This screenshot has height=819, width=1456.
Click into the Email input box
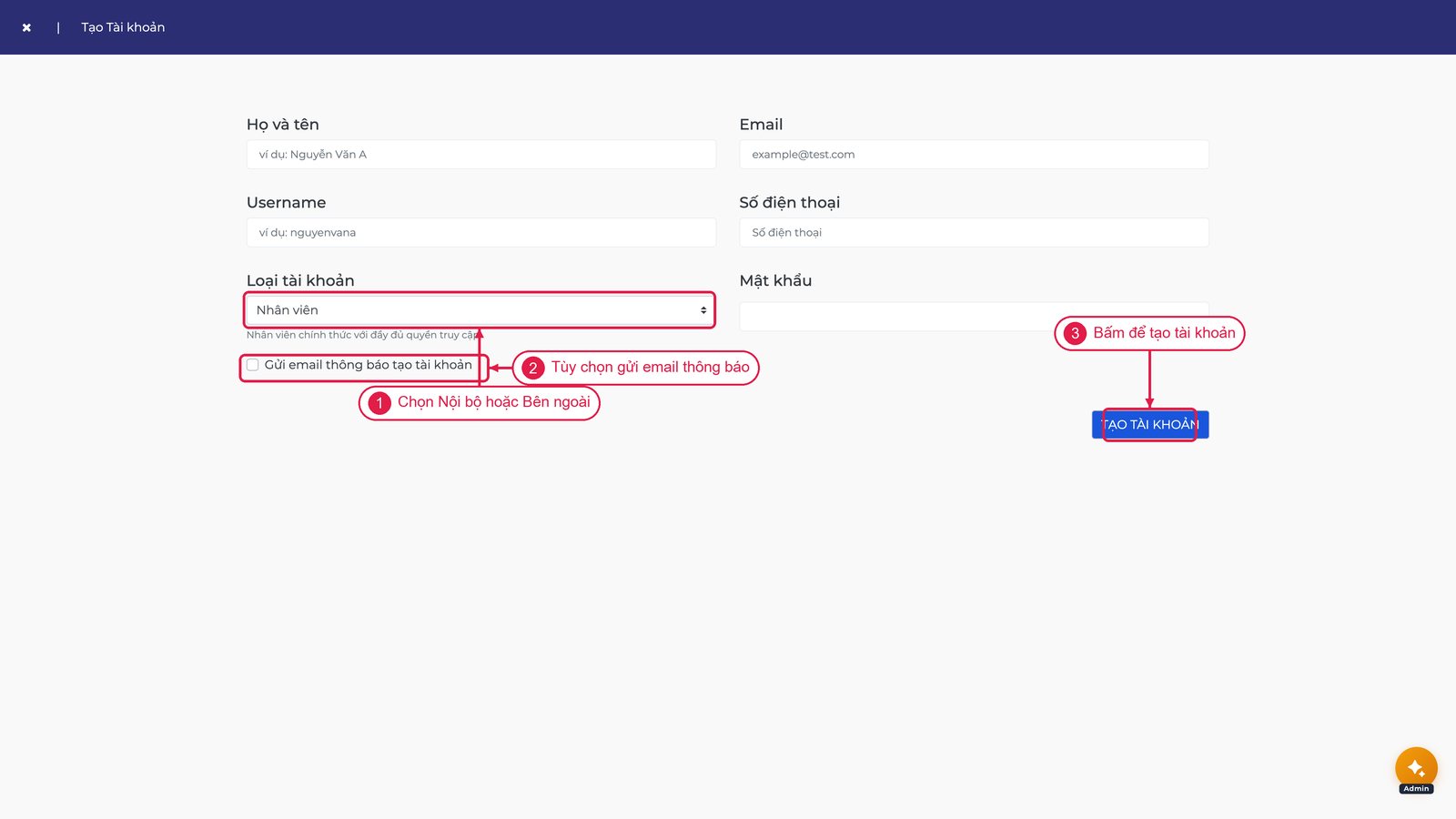pyautogui.click(x=974, y=155)
